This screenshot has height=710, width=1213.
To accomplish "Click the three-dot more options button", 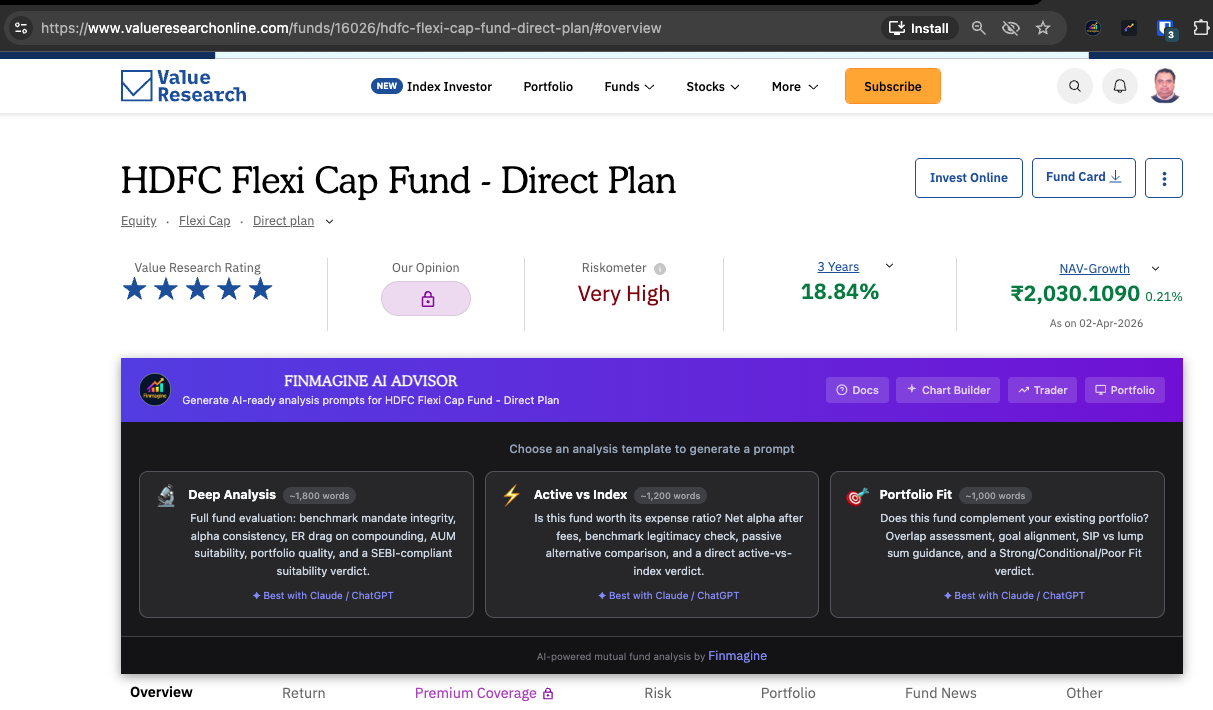I will coord(1164,178).
